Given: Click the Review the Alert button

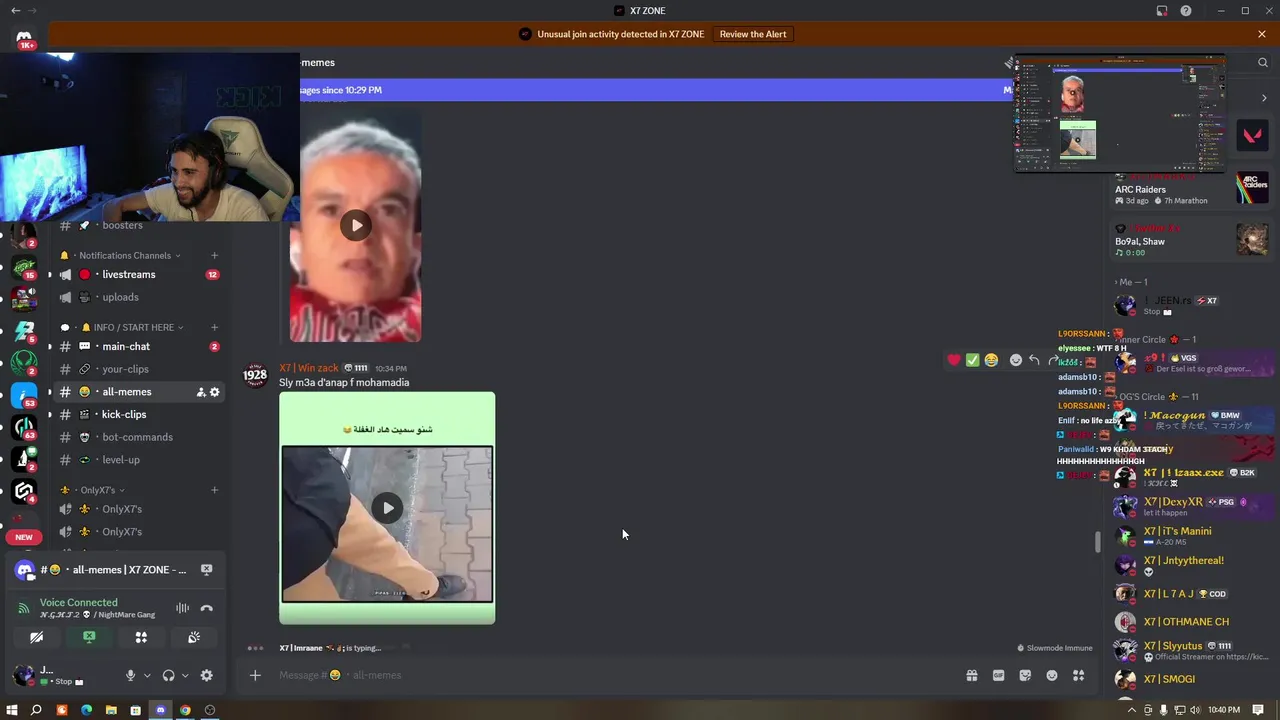Looking at the screenshot, I should (x=753, y=34).
